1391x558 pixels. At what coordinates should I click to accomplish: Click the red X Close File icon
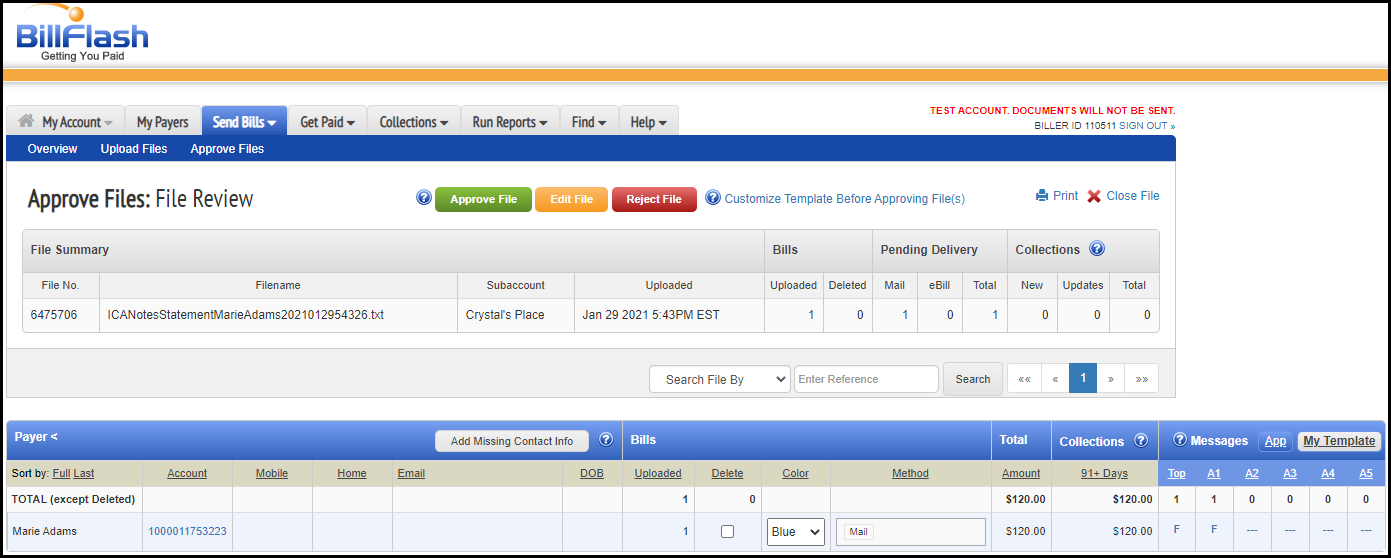pos(1094,196)
